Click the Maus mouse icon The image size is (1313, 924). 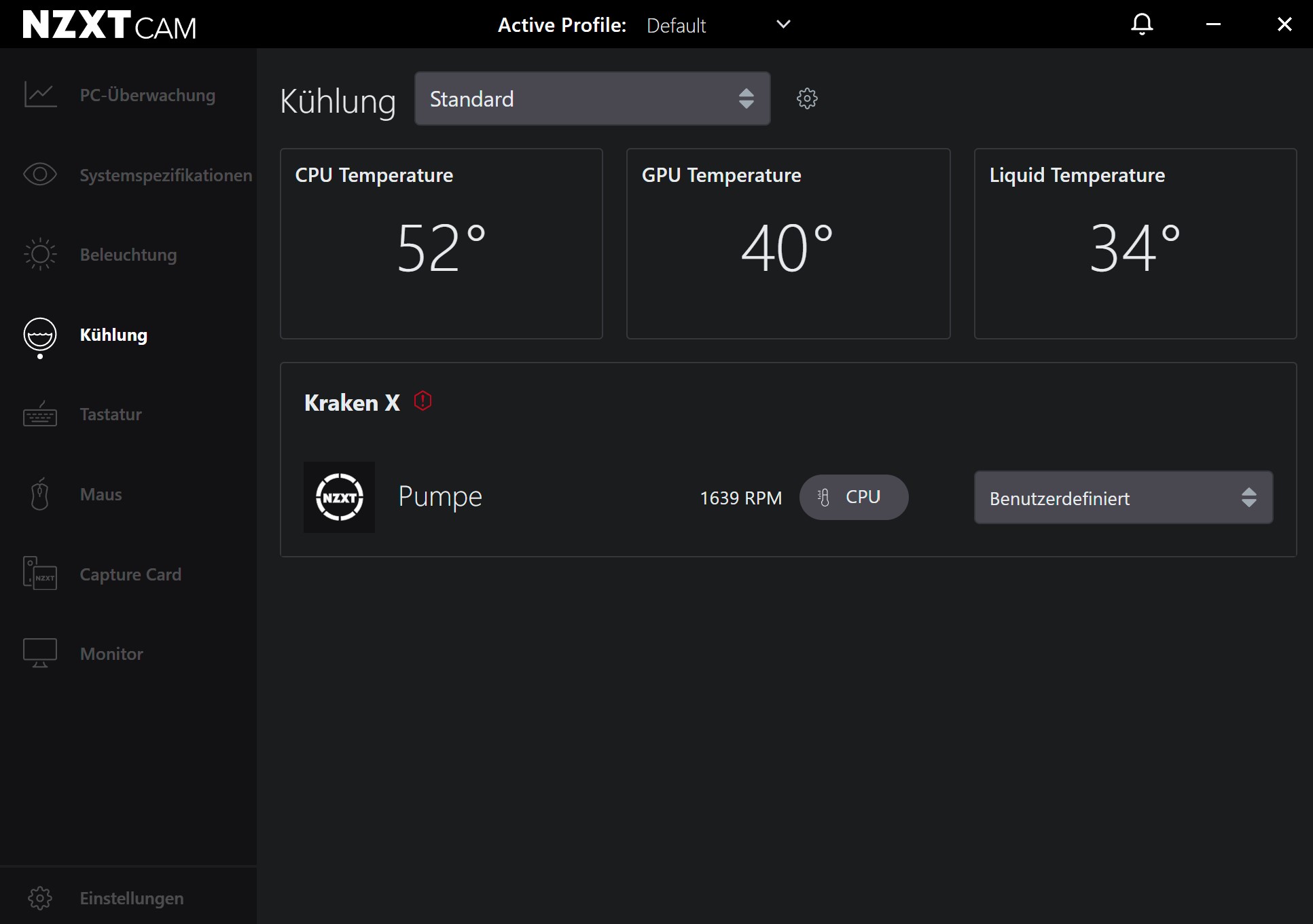tap(40, 494)
